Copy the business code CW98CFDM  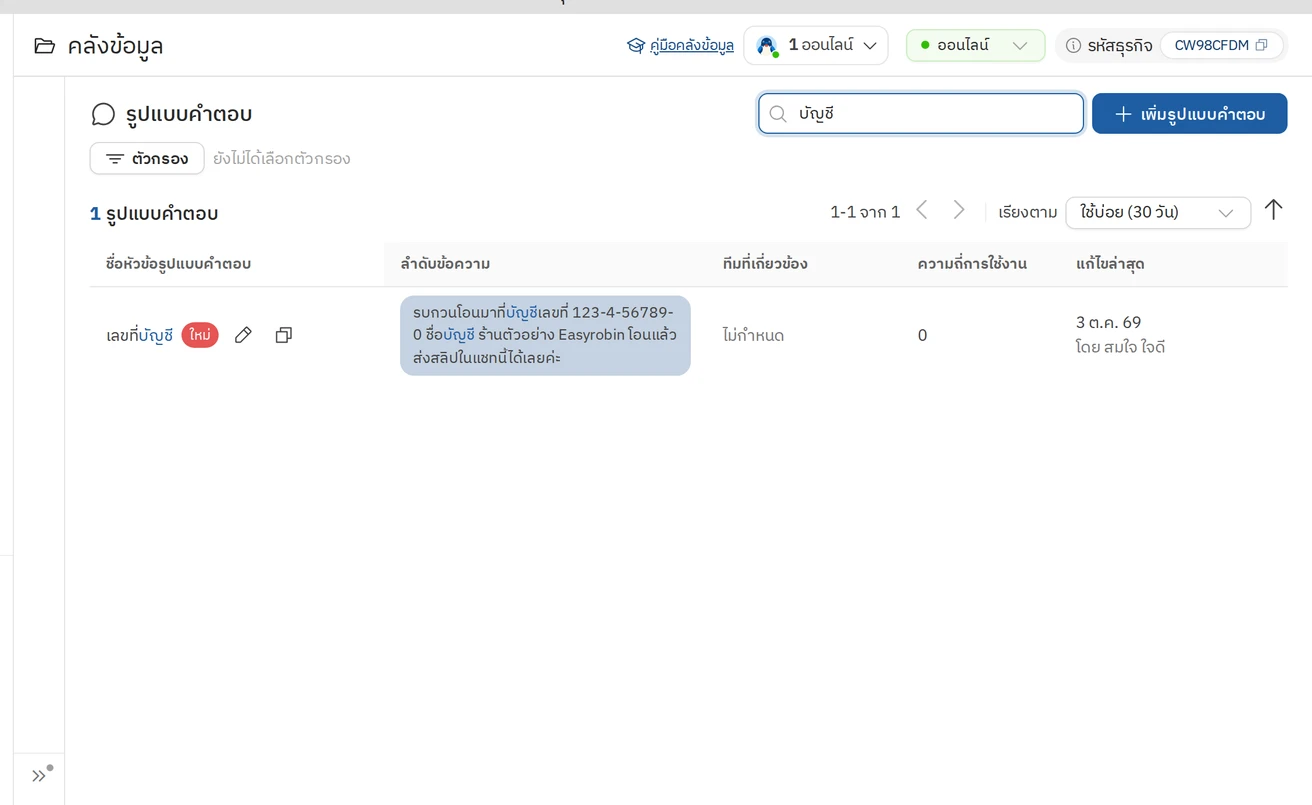(1262, 45)
